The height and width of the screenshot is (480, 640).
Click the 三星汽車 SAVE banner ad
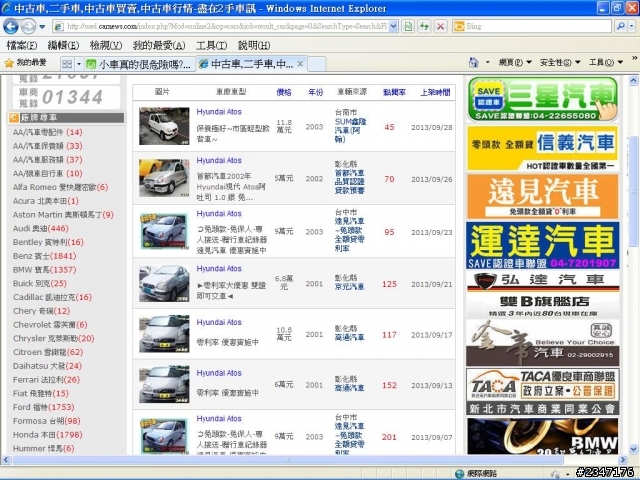[x=542, y=99]
